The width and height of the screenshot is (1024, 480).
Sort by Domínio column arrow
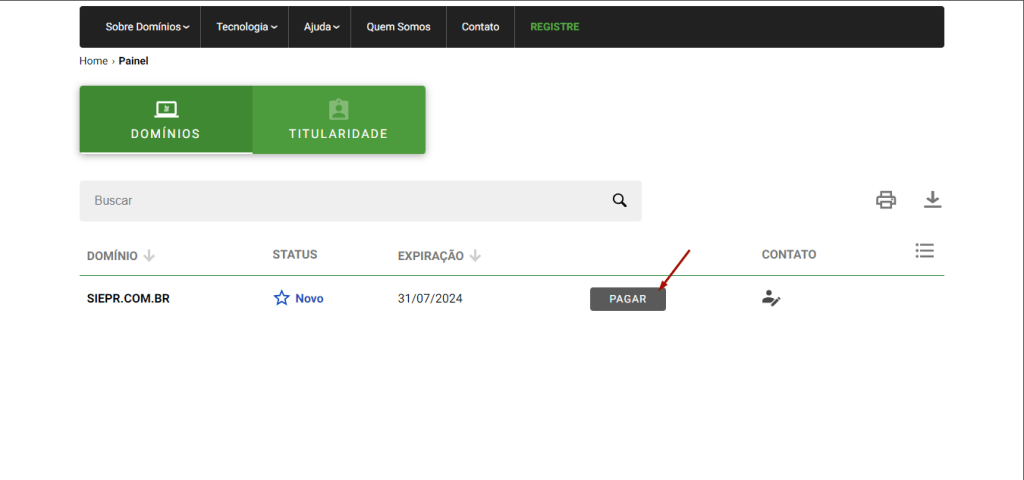(x=149, y=256)
